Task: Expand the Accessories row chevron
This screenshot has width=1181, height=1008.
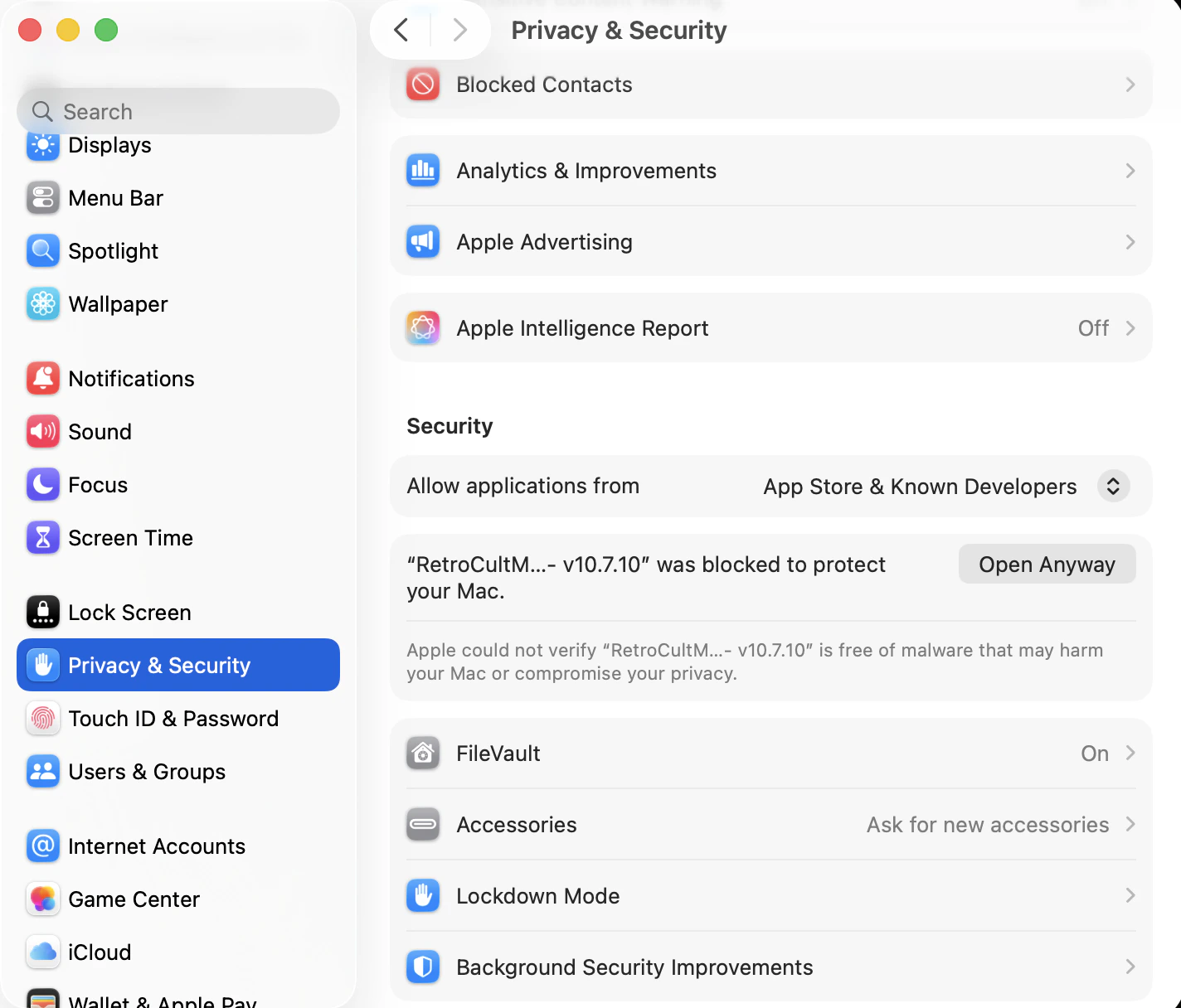Action: (1130, 824)
